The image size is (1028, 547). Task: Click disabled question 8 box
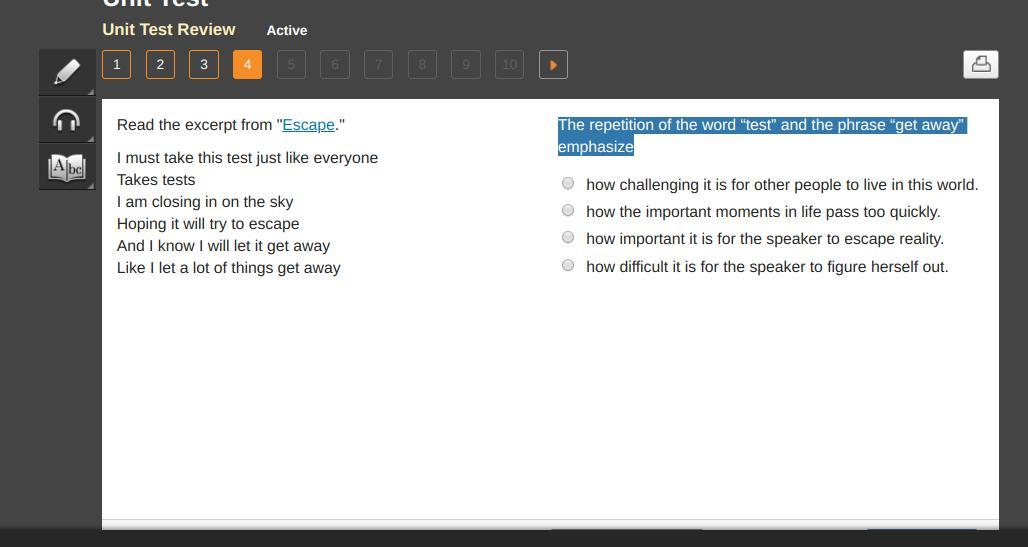422,64
